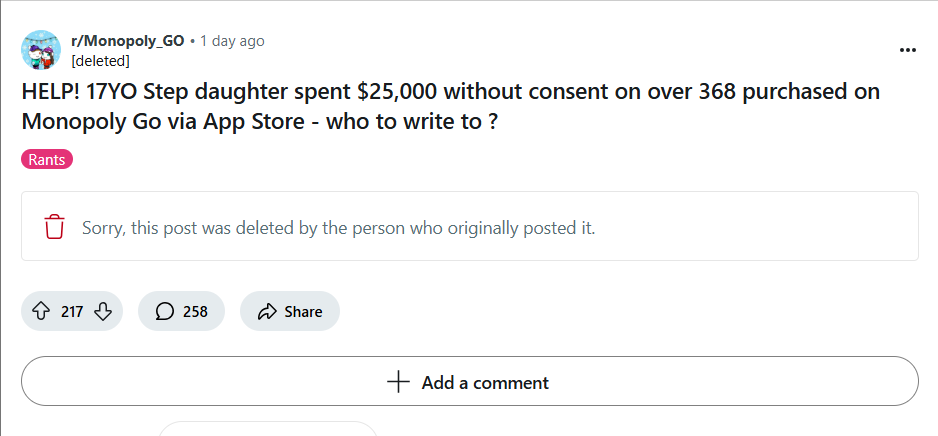This screenshot has width=938, height=436.
Task: Click the 'Sorry, this post was deleted' message
Action: 339,228
